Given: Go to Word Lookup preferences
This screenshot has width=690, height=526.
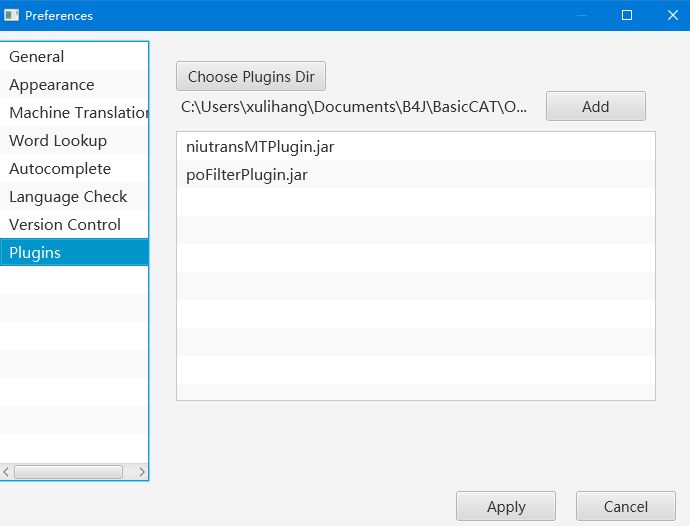Looking at the screenshot, I should (x=74, y=140).
